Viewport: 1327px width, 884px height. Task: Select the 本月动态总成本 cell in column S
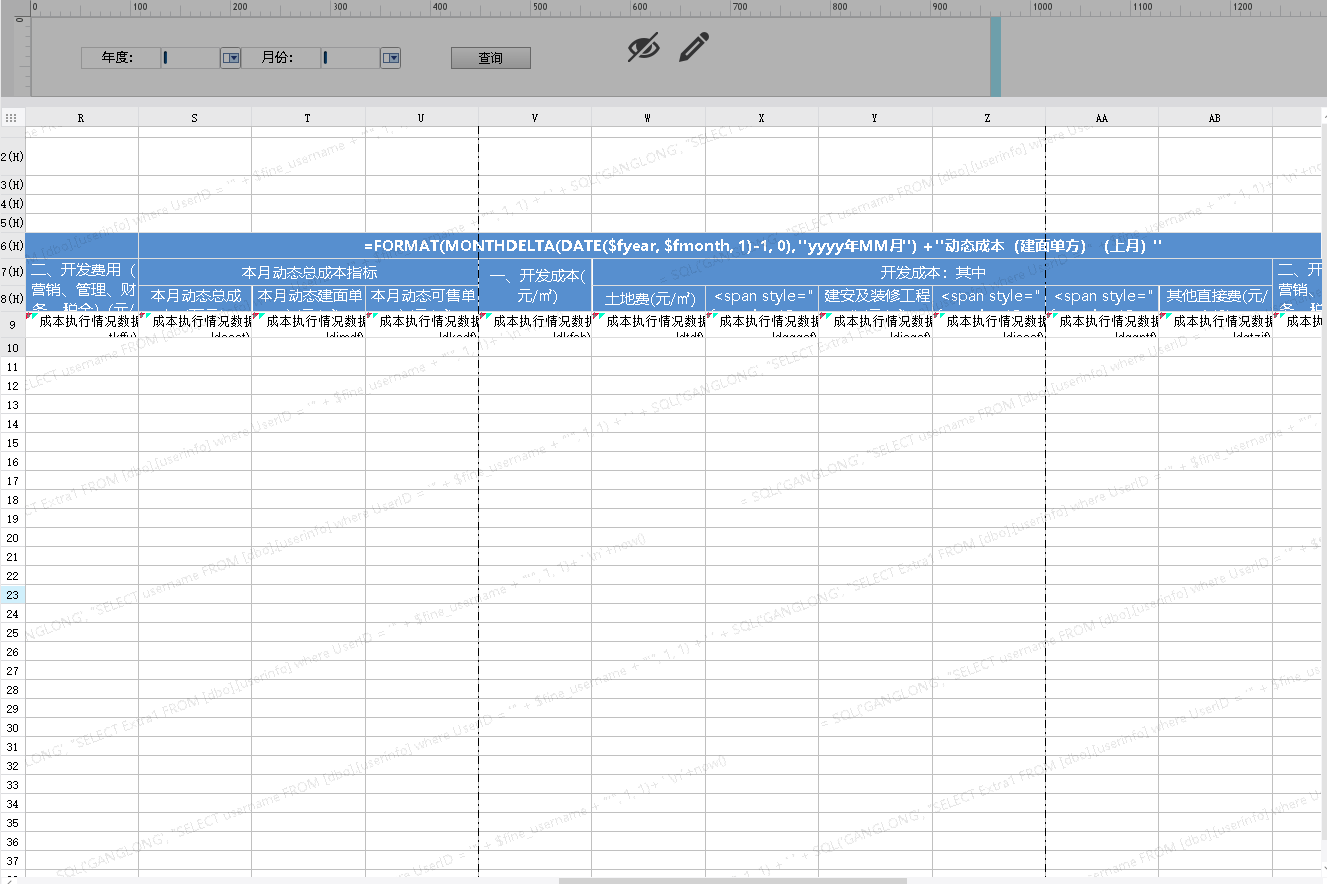tap(195, 298)
